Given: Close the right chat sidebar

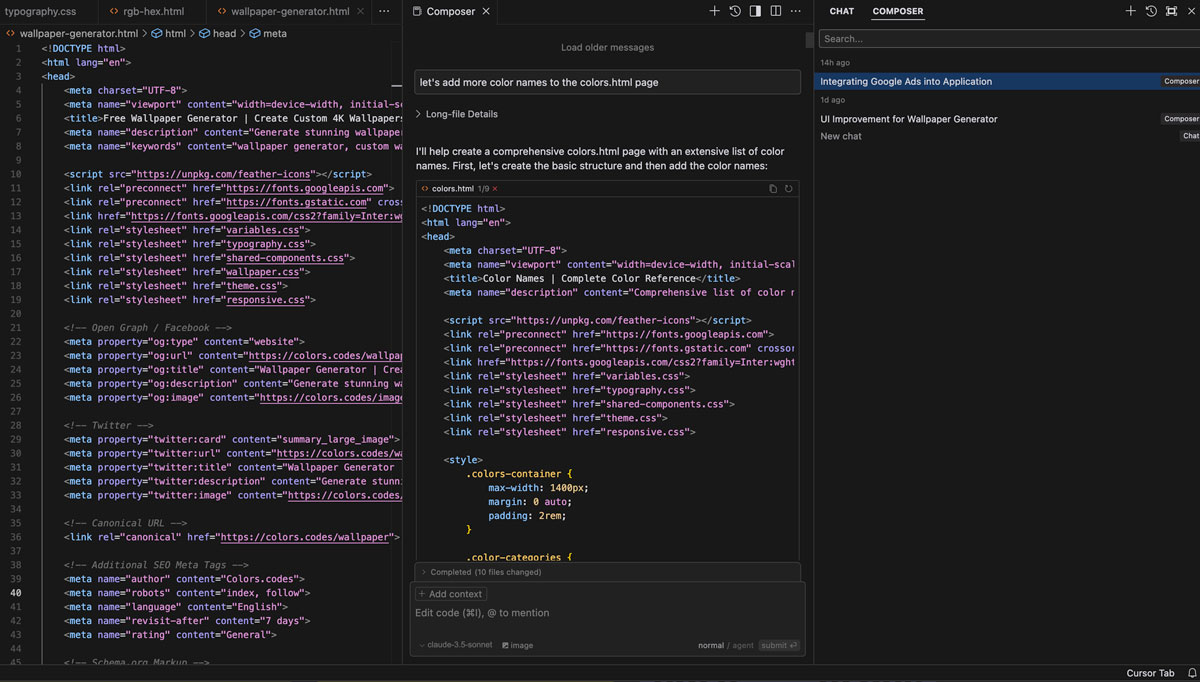Looking at the screenshot, I should pos(1191,11).
